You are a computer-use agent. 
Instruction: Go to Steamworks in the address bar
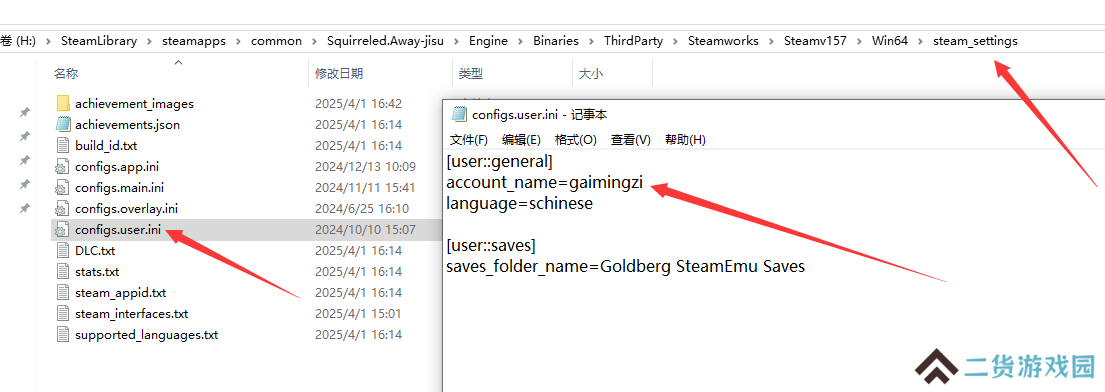tap(723, 41)
